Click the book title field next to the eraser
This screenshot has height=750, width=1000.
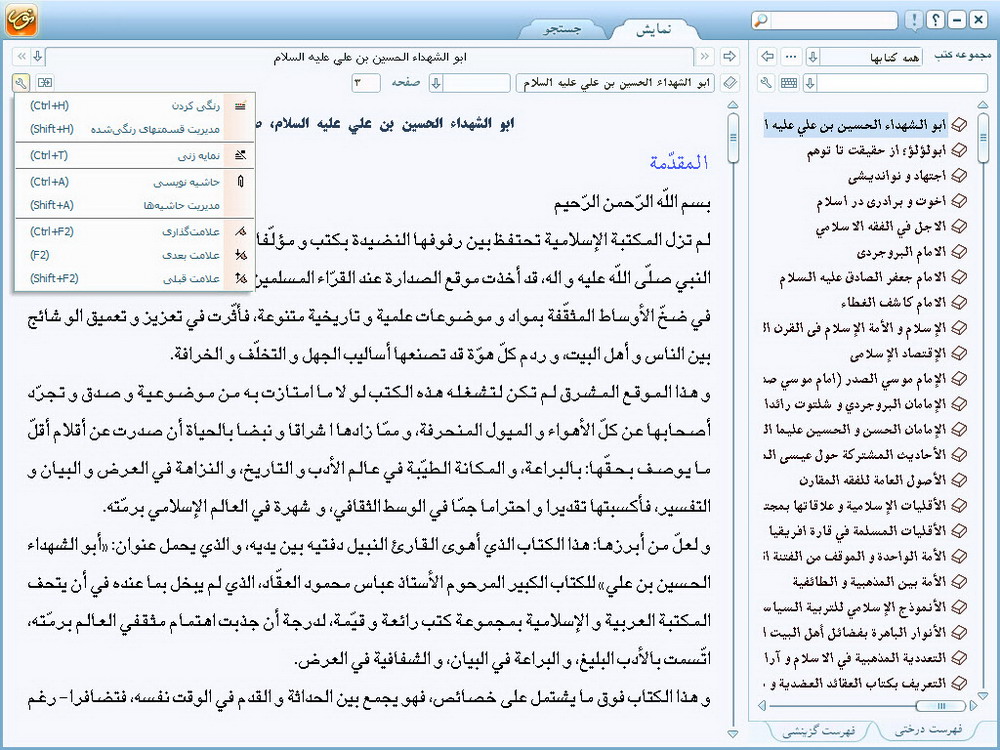click(x=616, y=83)
